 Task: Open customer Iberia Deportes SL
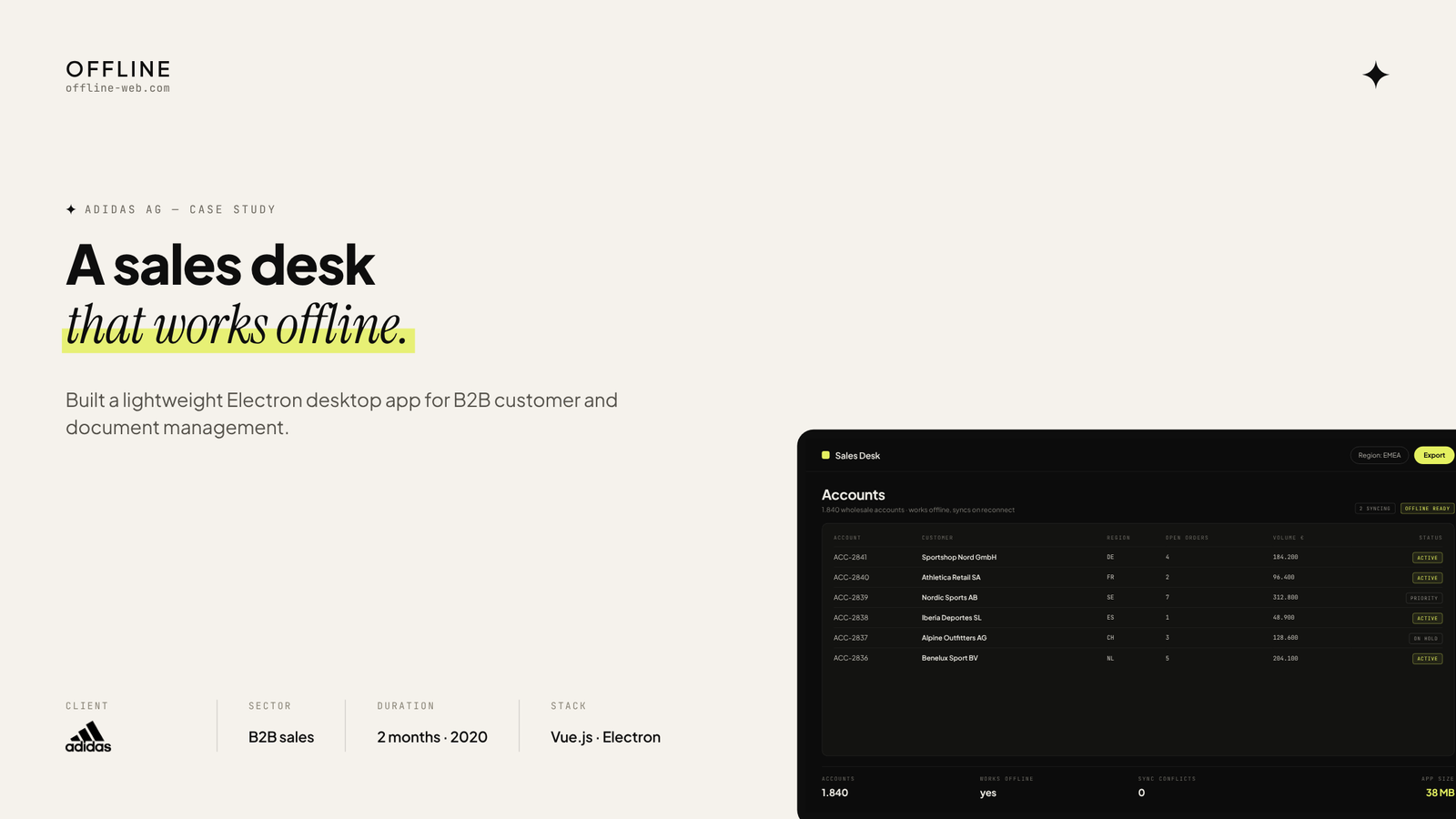[x=952, y=618]
